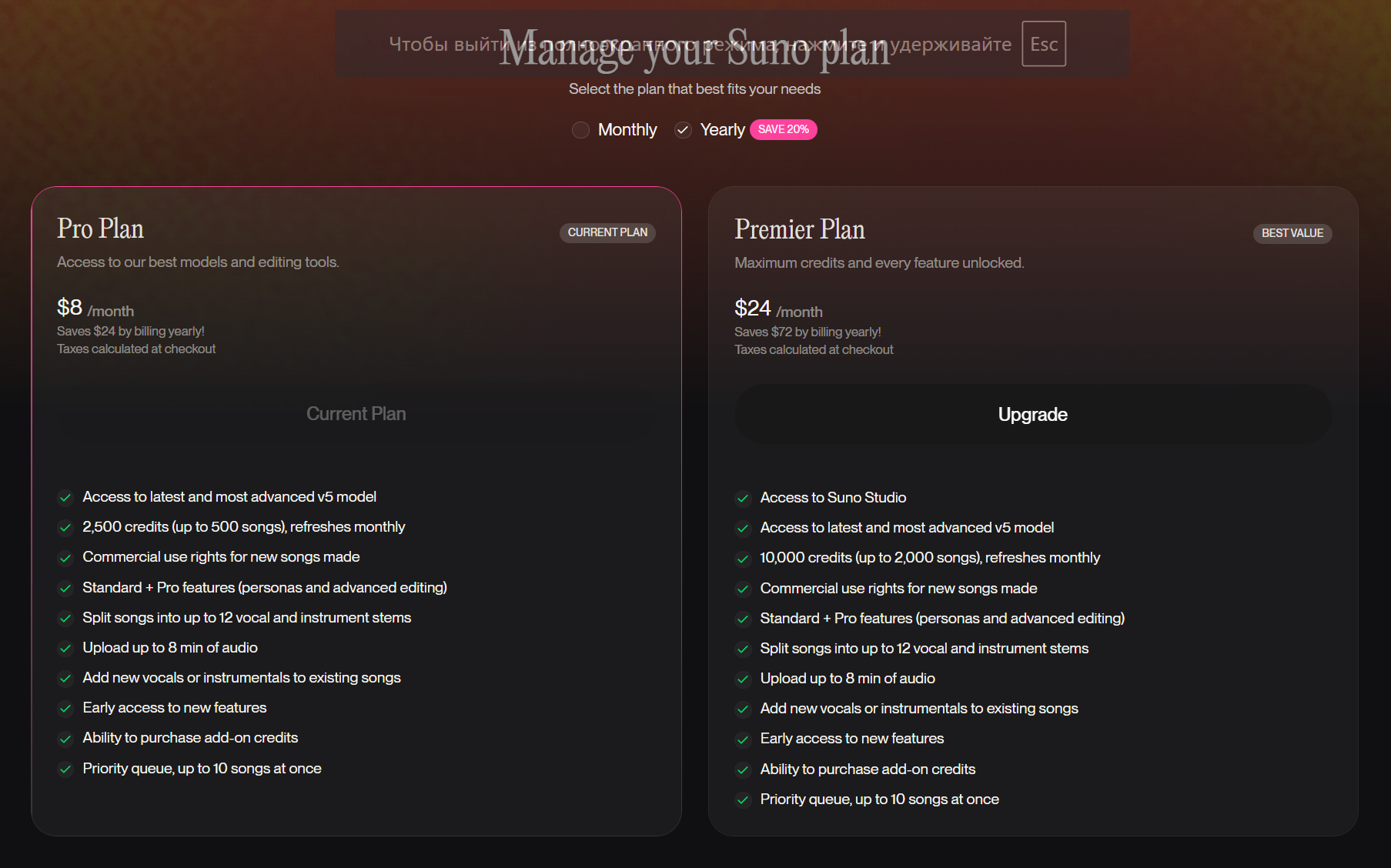
Task: Click Premier Plan's Priority queue checkmark
Action: (x=743, y=800)
